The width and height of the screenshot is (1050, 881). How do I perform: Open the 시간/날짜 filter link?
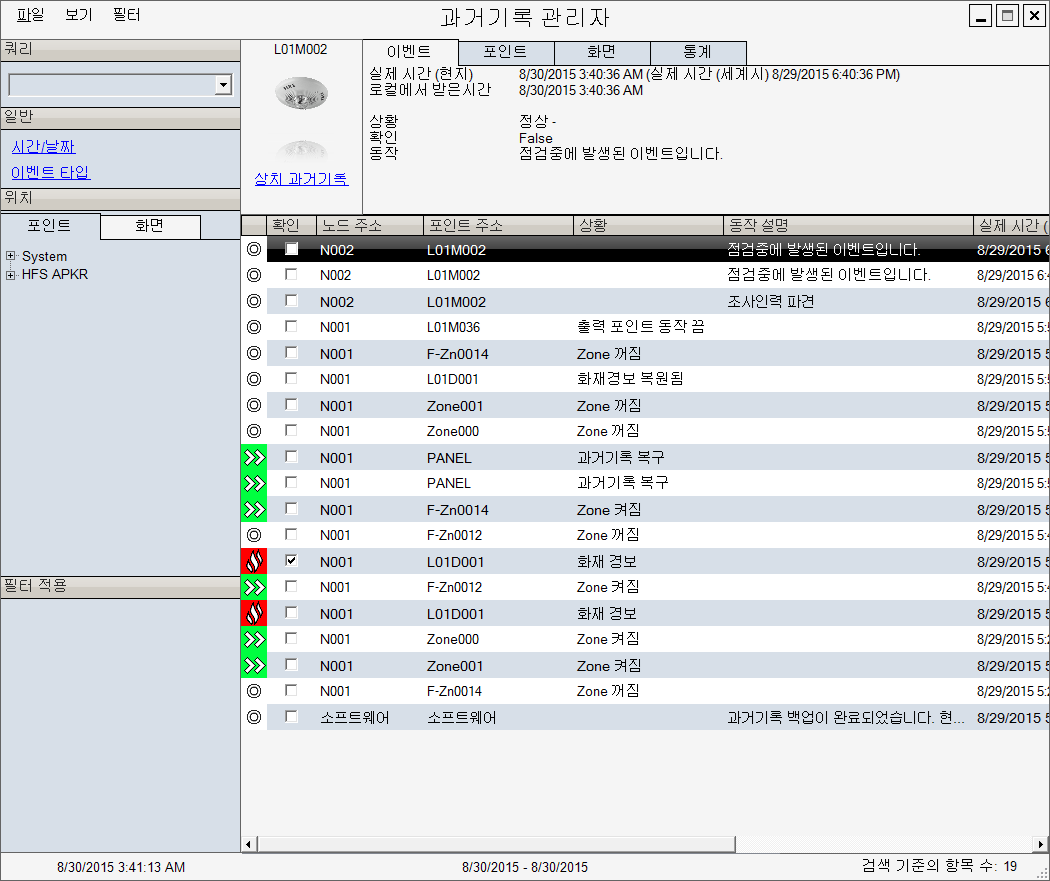[x=43, y=147]
